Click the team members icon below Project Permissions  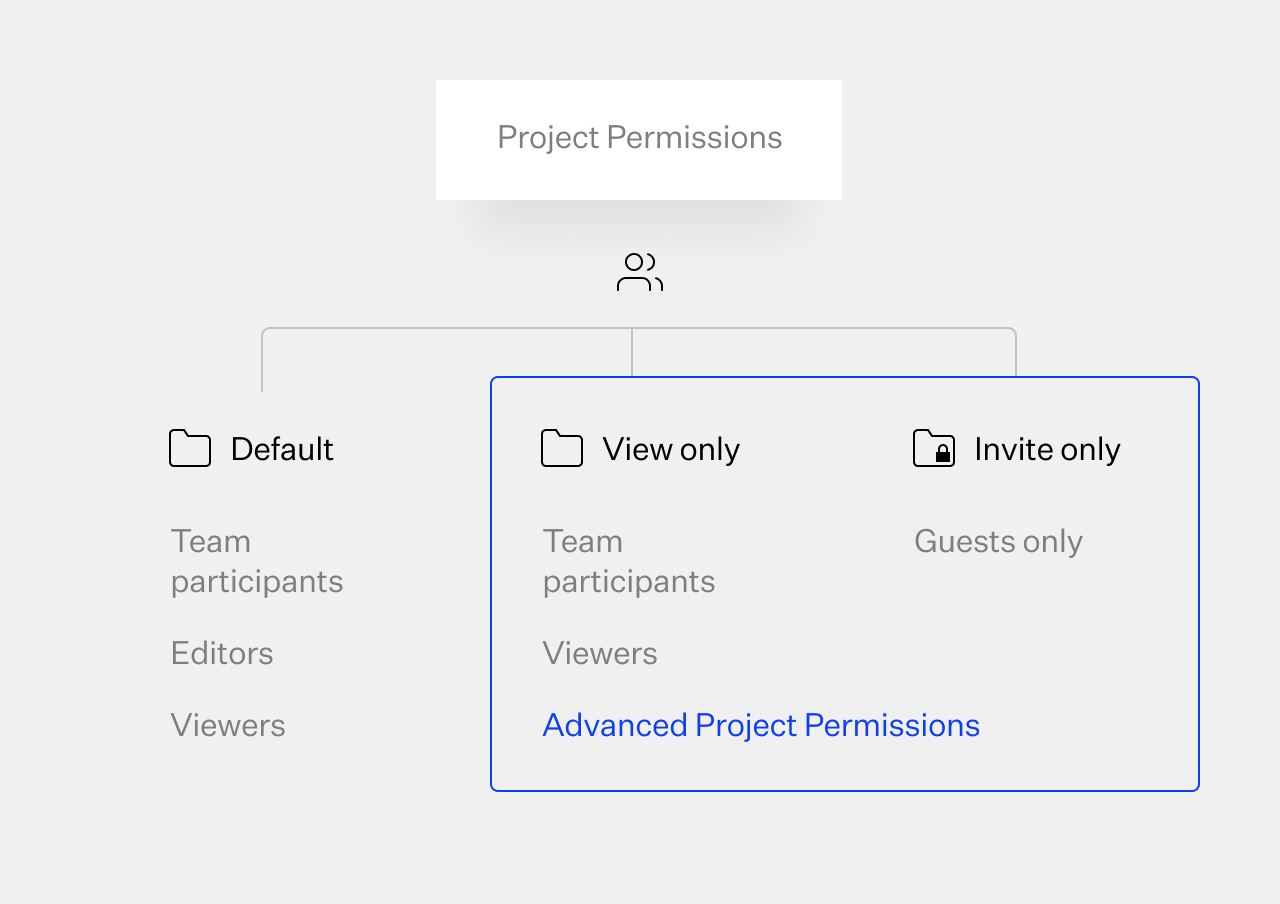640,272
